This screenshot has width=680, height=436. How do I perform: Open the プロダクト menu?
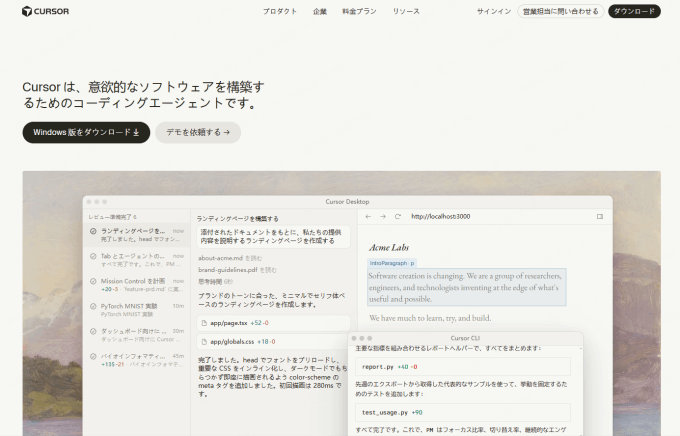coord(280,11)
